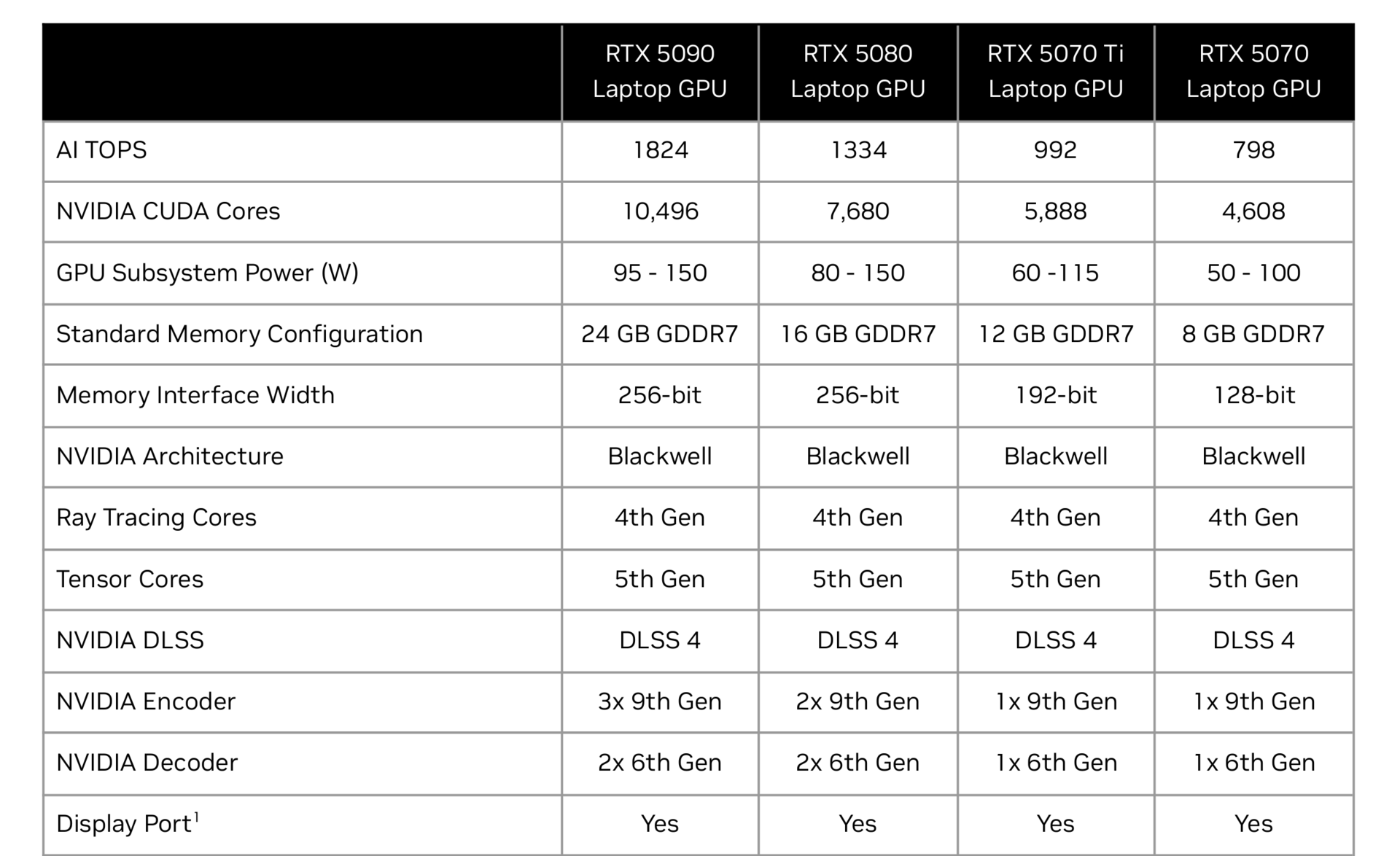Viewport: 1400px width, 856px height.
Task: Select the 24 GB GDDR7 cell
Action: point(659,334)
